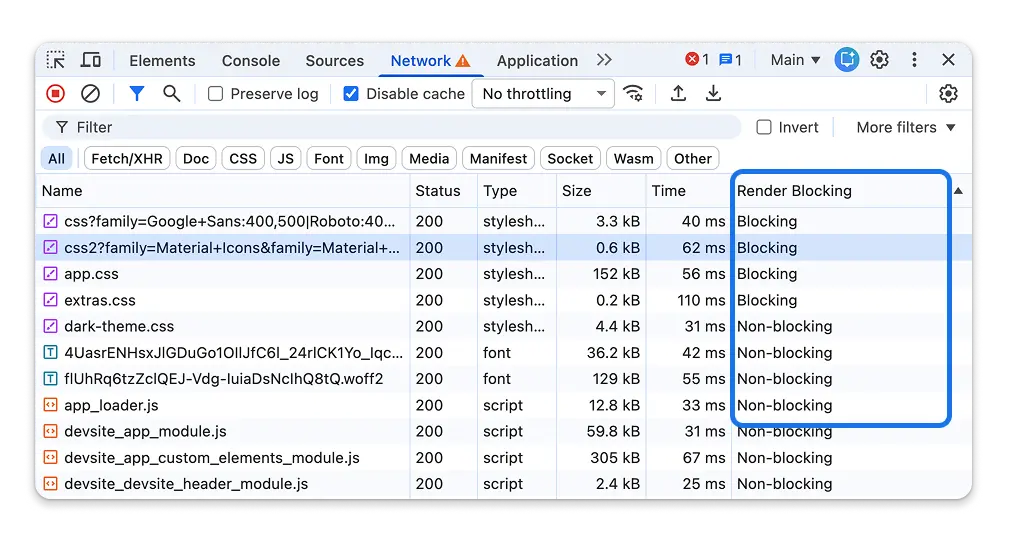The width and height of the screenshot is (1012, 541).
Task: Expand the More filters dropdown
Action: pos(906,128)
